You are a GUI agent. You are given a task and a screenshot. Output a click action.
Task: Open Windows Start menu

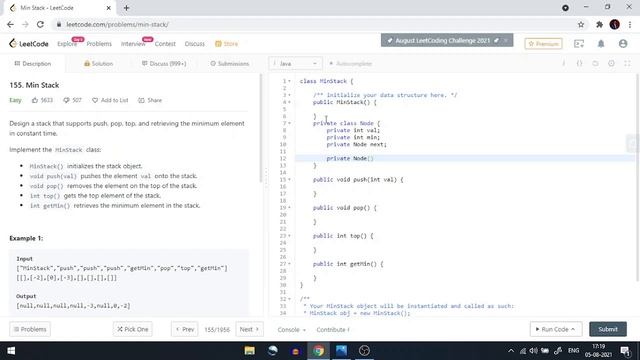click(11, 351)
